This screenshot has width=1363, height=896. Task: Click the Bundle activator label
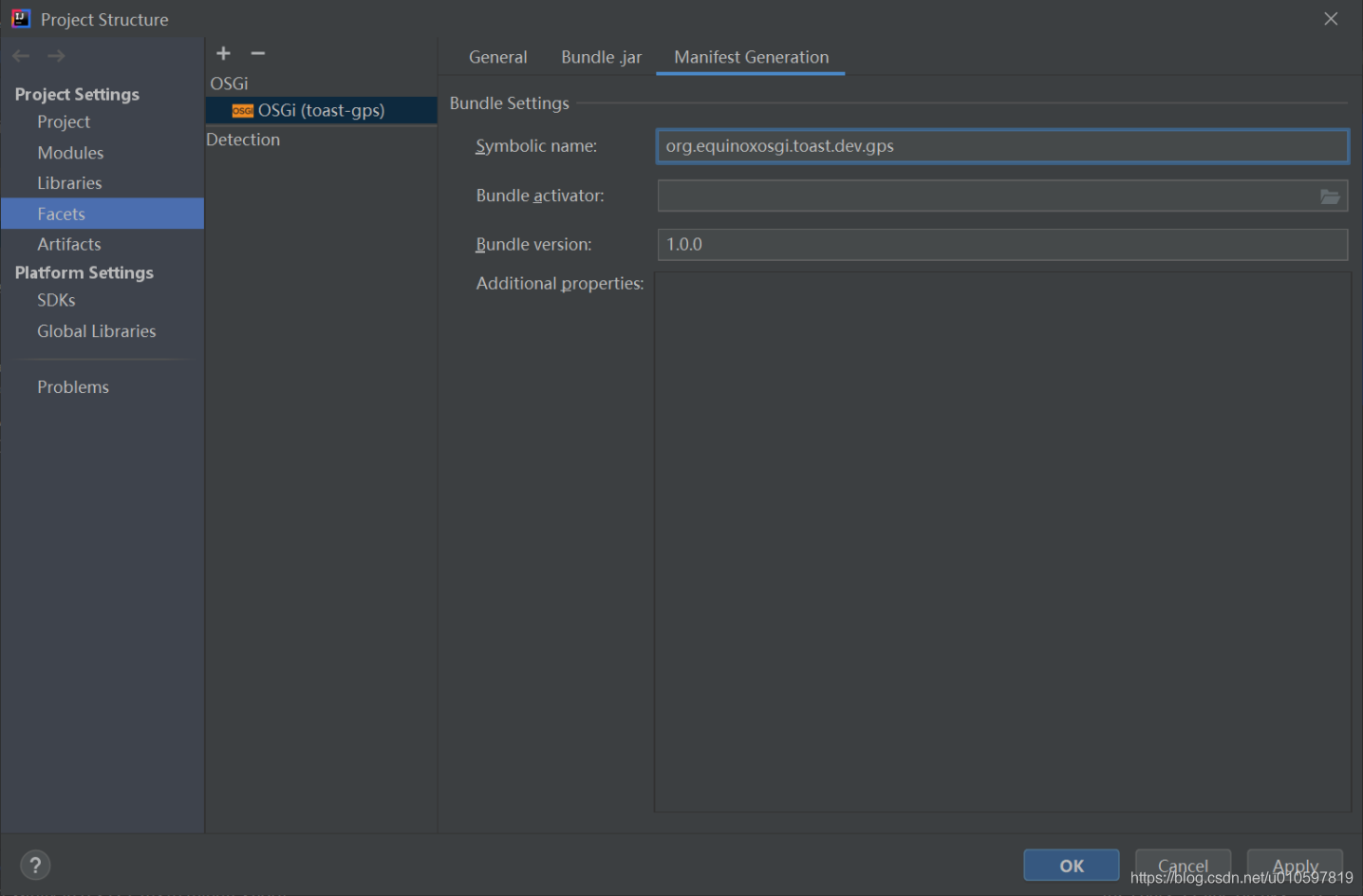click(x=540, y=196)
